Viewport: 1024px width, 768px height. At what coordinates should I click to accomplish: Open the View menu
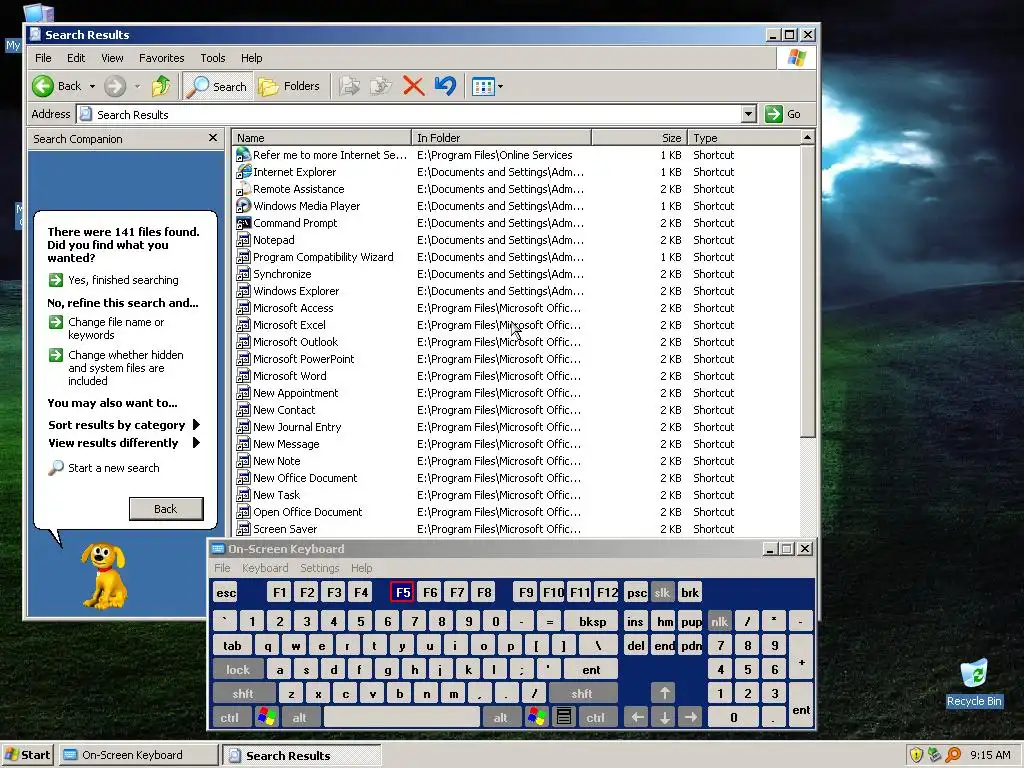click(112, 58)
